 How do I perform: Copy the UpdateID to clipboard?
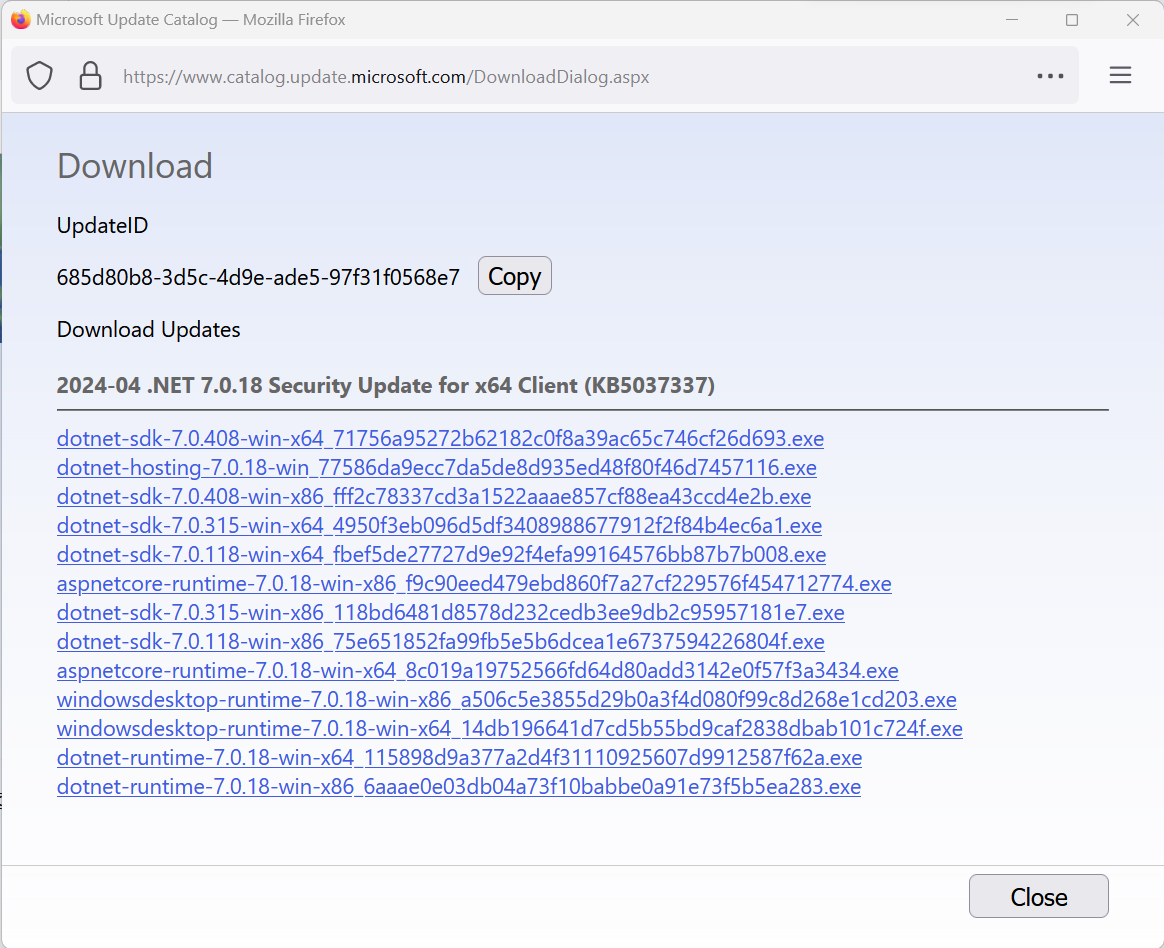(514, 277)
